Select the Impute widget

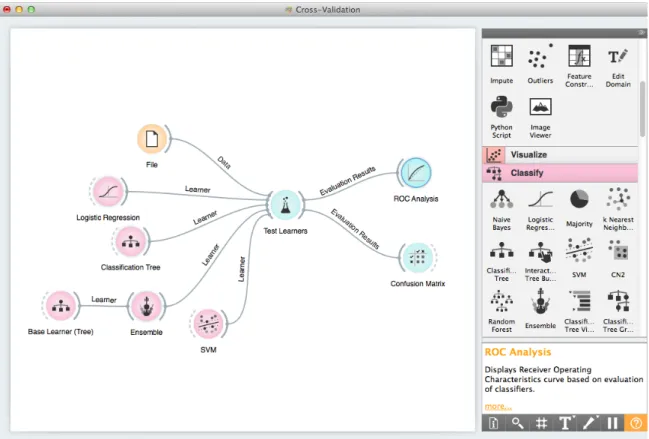pyautogui.click(x=501, y=64)
